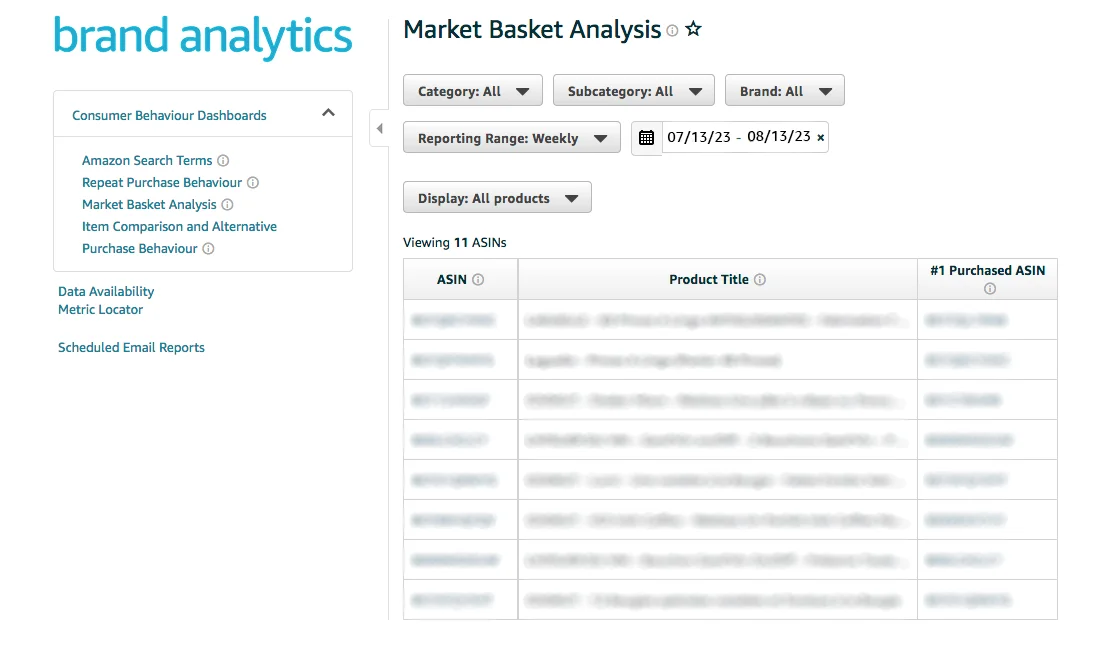Viewport: 1093px width, 651px height.
Task: Clear the 07/13/23 - 08/13/23 date range
Action: pyautogui.click(x=820, y=137)
